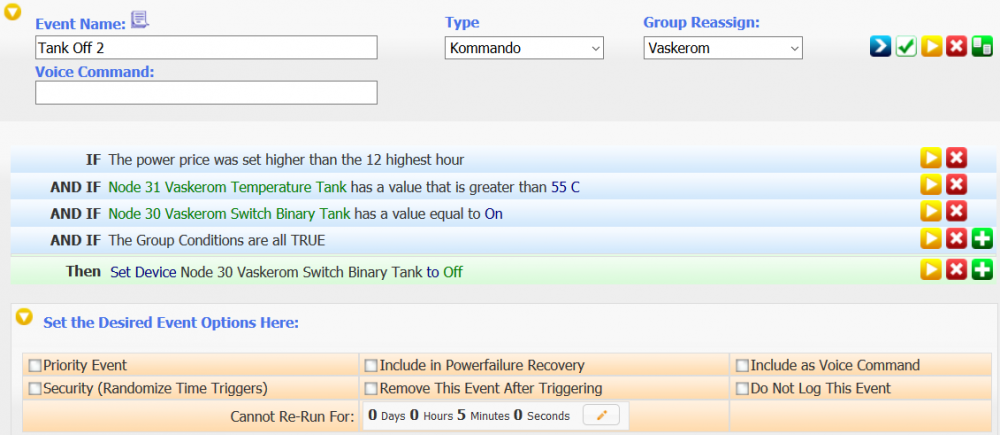Click the Event Name field containing Tank Off 2
This screenshot has height=435, width=1000.
pyautogui.click(x=206, y=48)
